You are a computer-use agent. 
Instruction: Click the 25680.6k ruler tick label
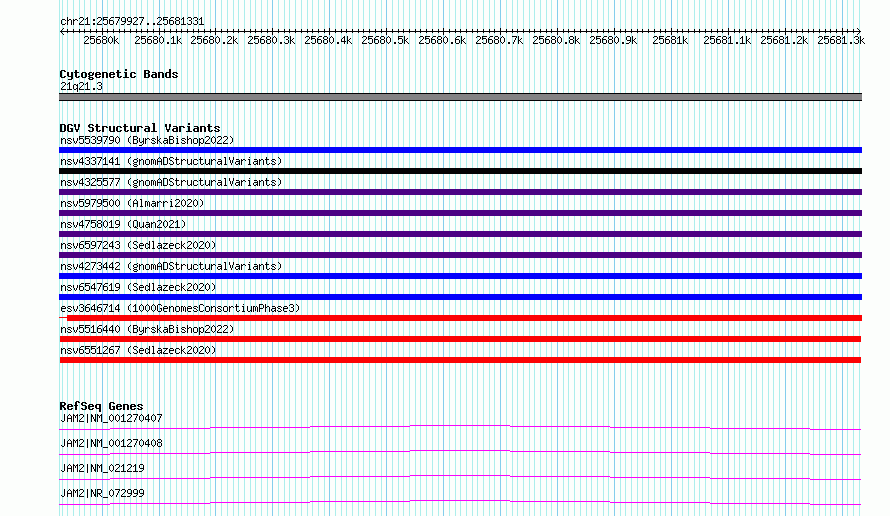442,40
